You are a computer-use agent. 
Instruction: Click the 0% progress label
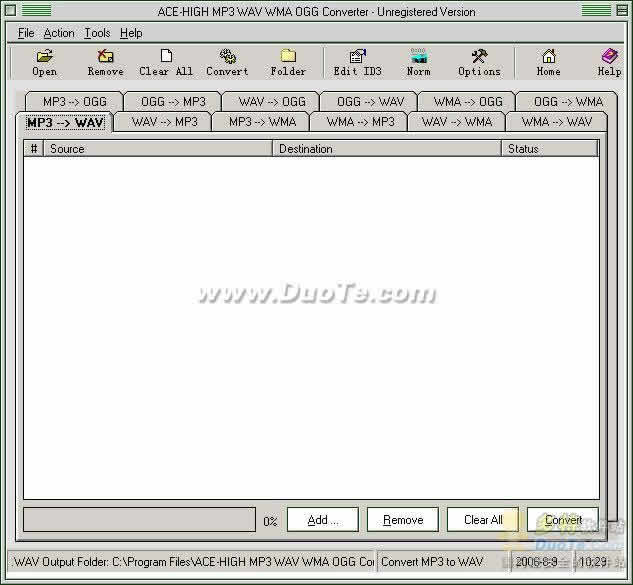coord(270,521)
